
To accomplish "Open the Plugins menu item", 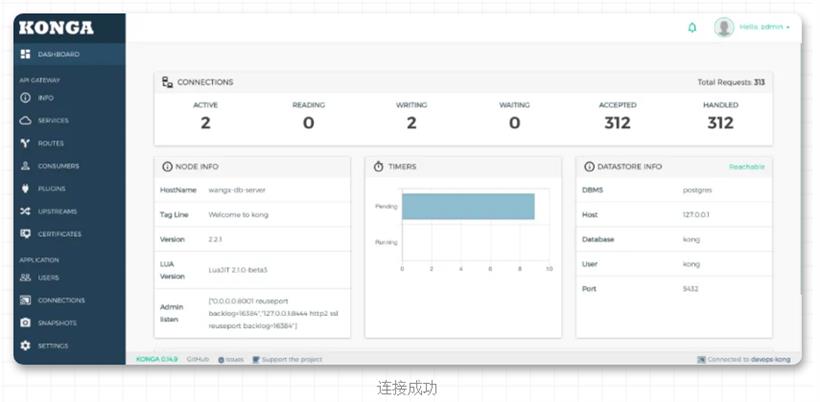I will [x=69, y=189].
